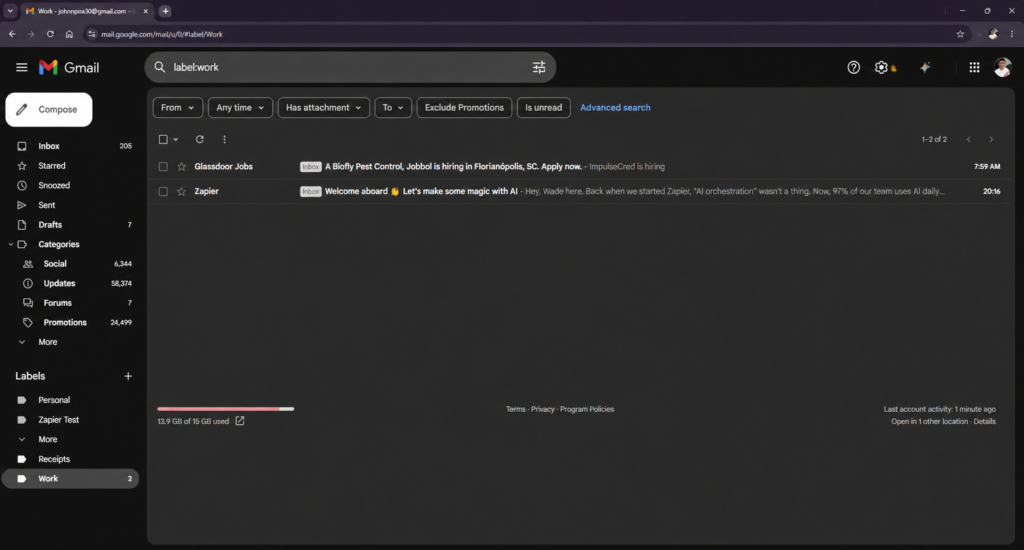Tick the select-all checkbox
Viewport: 1024px width, 550px height.
(x=163, y=139)
